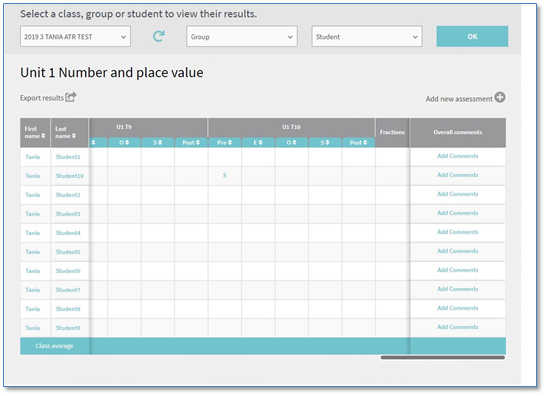Sort by the U1 T10 Pre column
This screenshot has width=546, height=396.
click(225, 142)
